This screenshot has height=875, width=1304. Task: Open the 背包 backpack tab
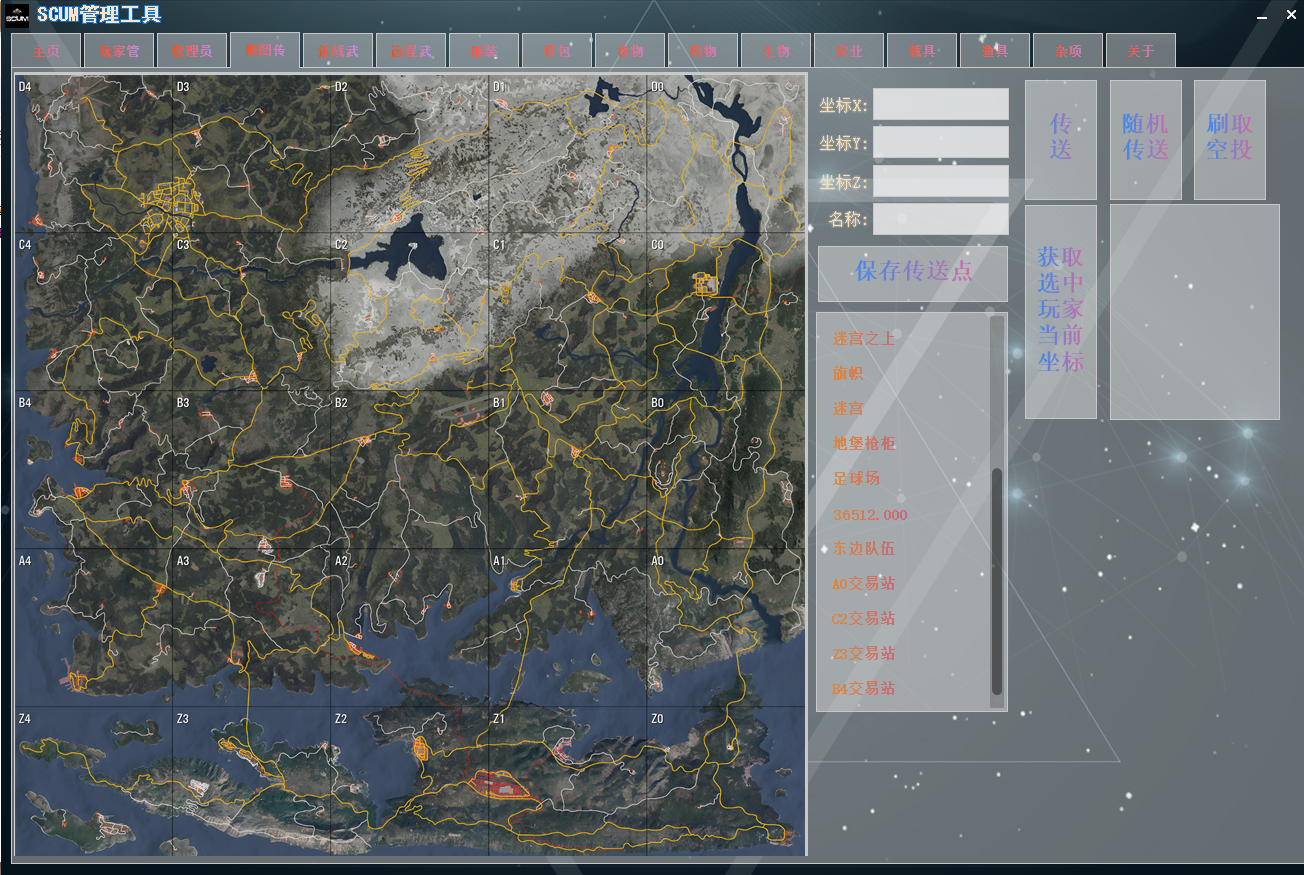[x=557, y=51]
